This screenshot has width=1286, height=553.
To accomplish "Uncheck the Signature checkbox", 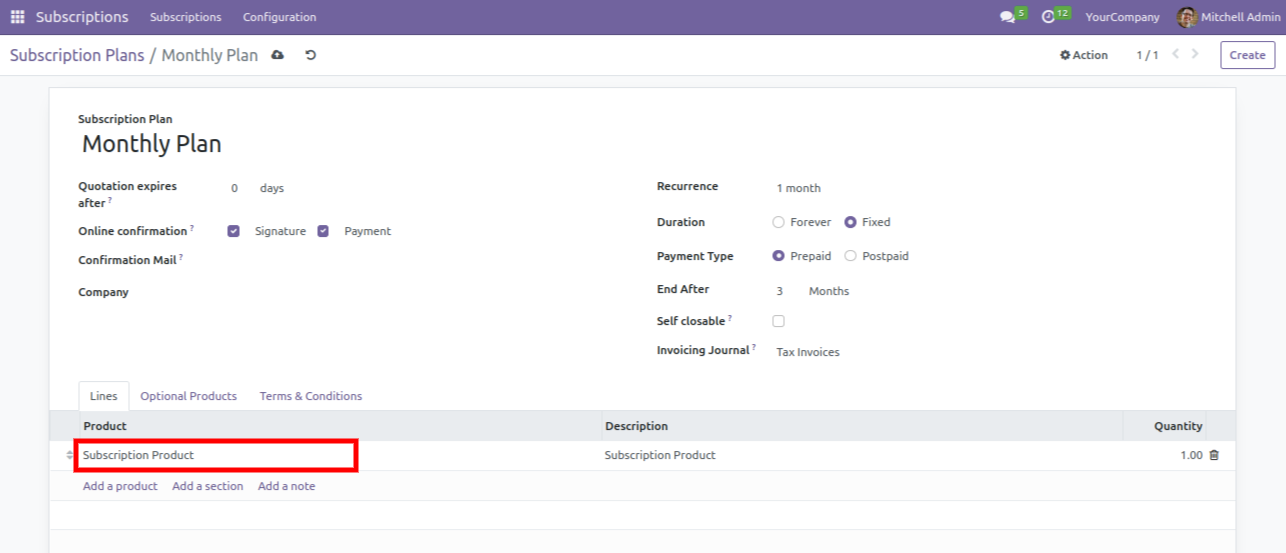I will 234,231.
